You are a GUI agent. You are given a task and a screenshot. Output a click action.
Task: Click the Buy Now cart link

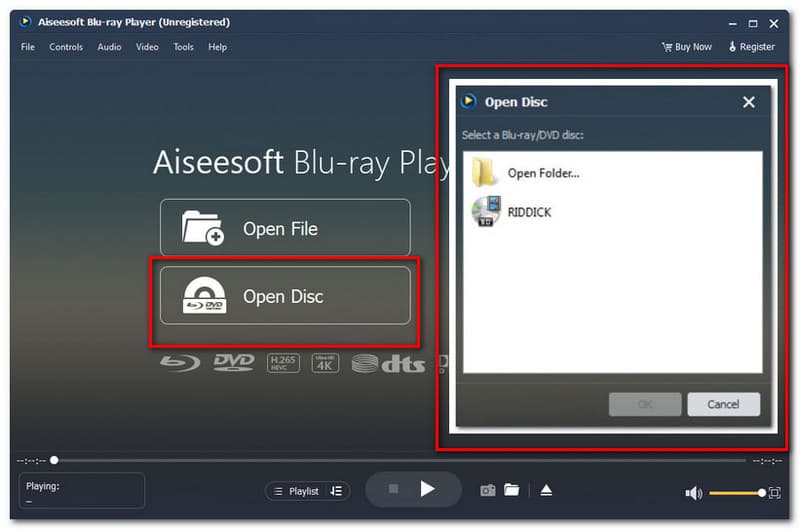(687, 47)
